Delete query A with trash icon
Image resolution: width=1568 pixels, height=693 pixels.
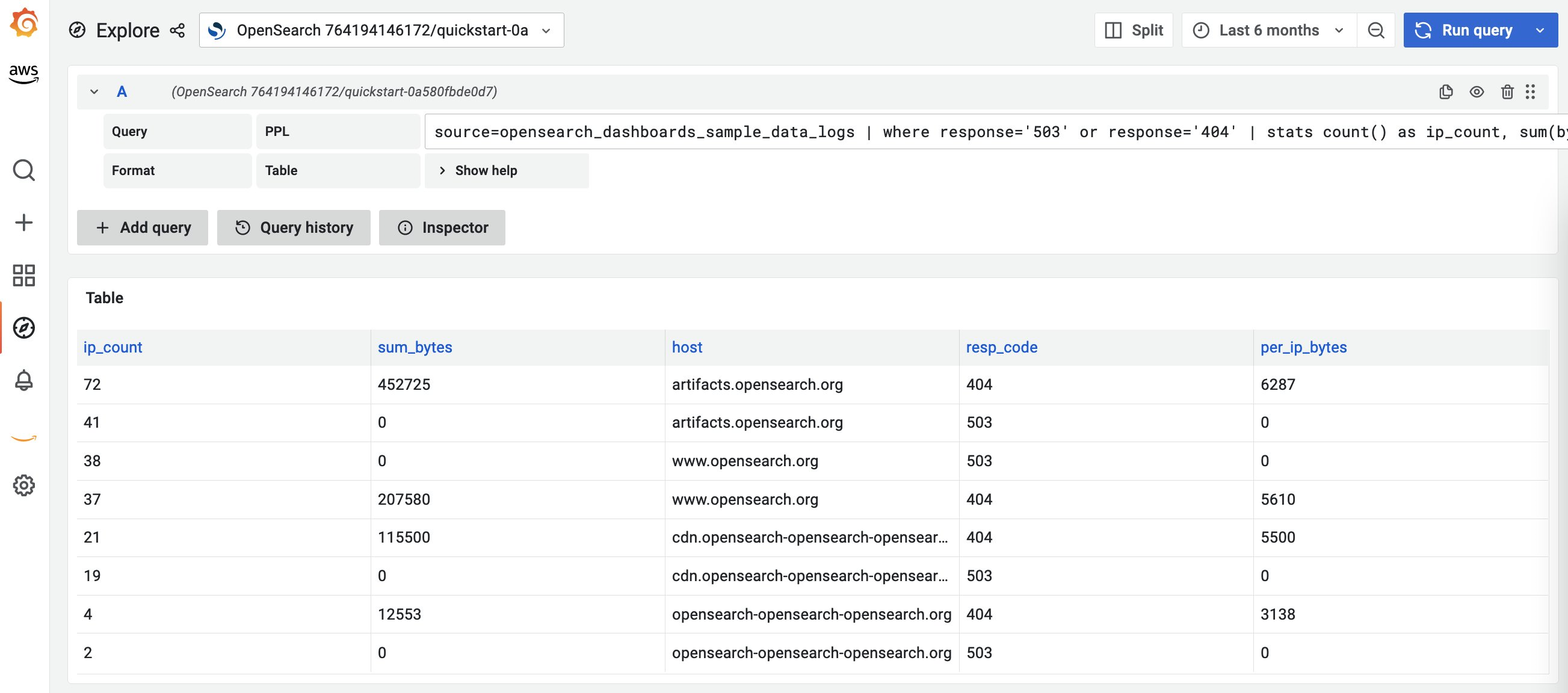coord(1508,92)
